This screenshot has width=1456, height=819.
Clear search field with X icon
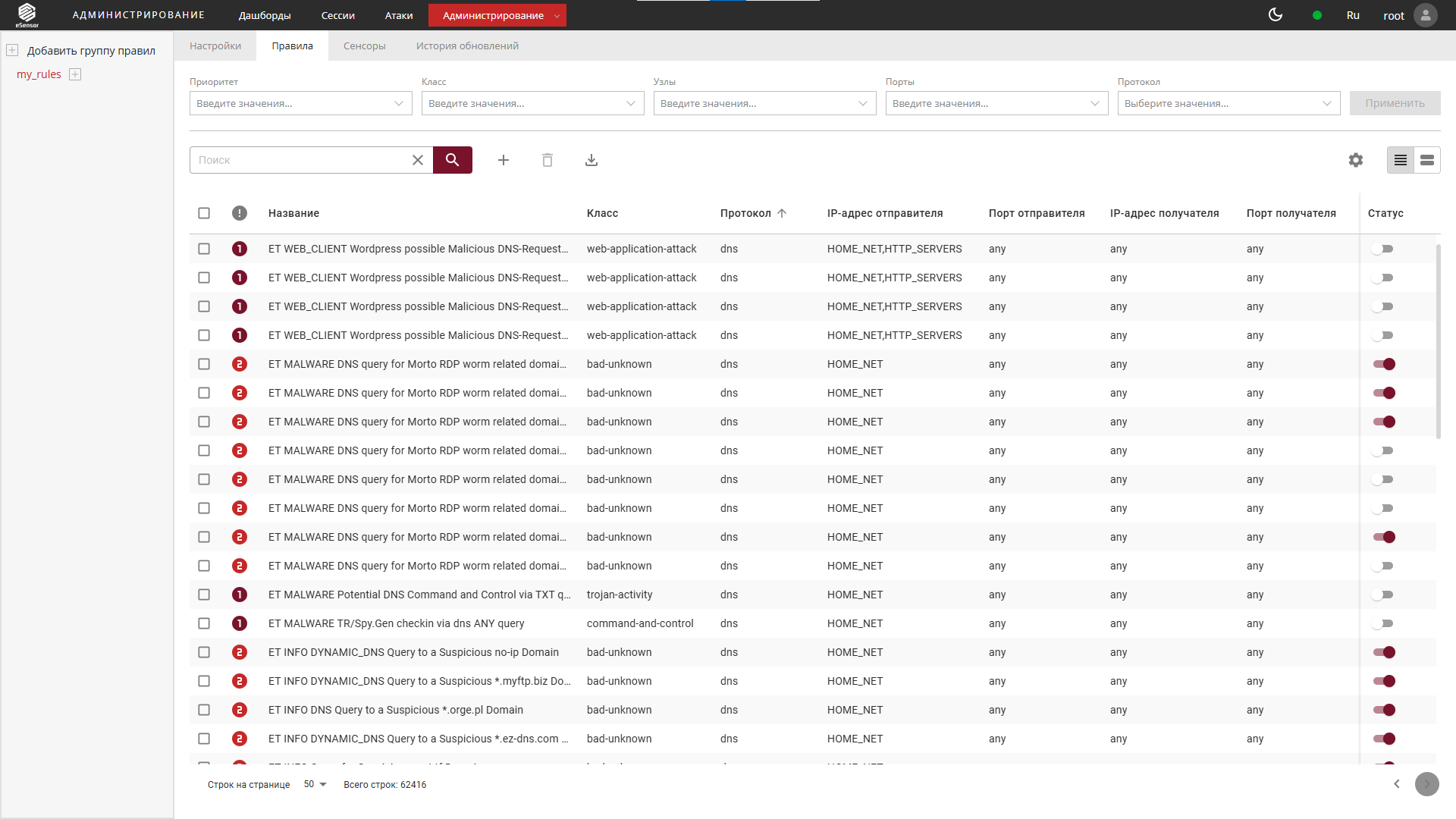pyautogui.click(x=418, y=160)
